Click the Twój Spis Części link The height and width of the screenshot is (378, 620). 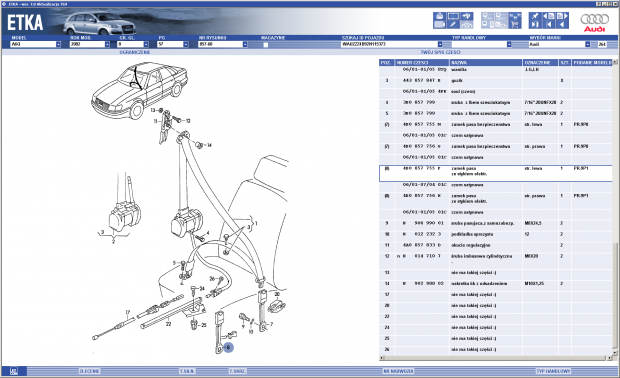[x=440, y=52]
